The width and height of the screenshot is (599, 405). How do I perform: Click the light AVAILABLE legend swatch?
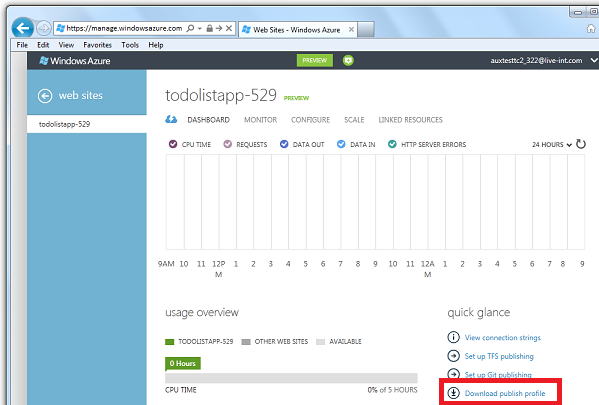tap(321, 342)
